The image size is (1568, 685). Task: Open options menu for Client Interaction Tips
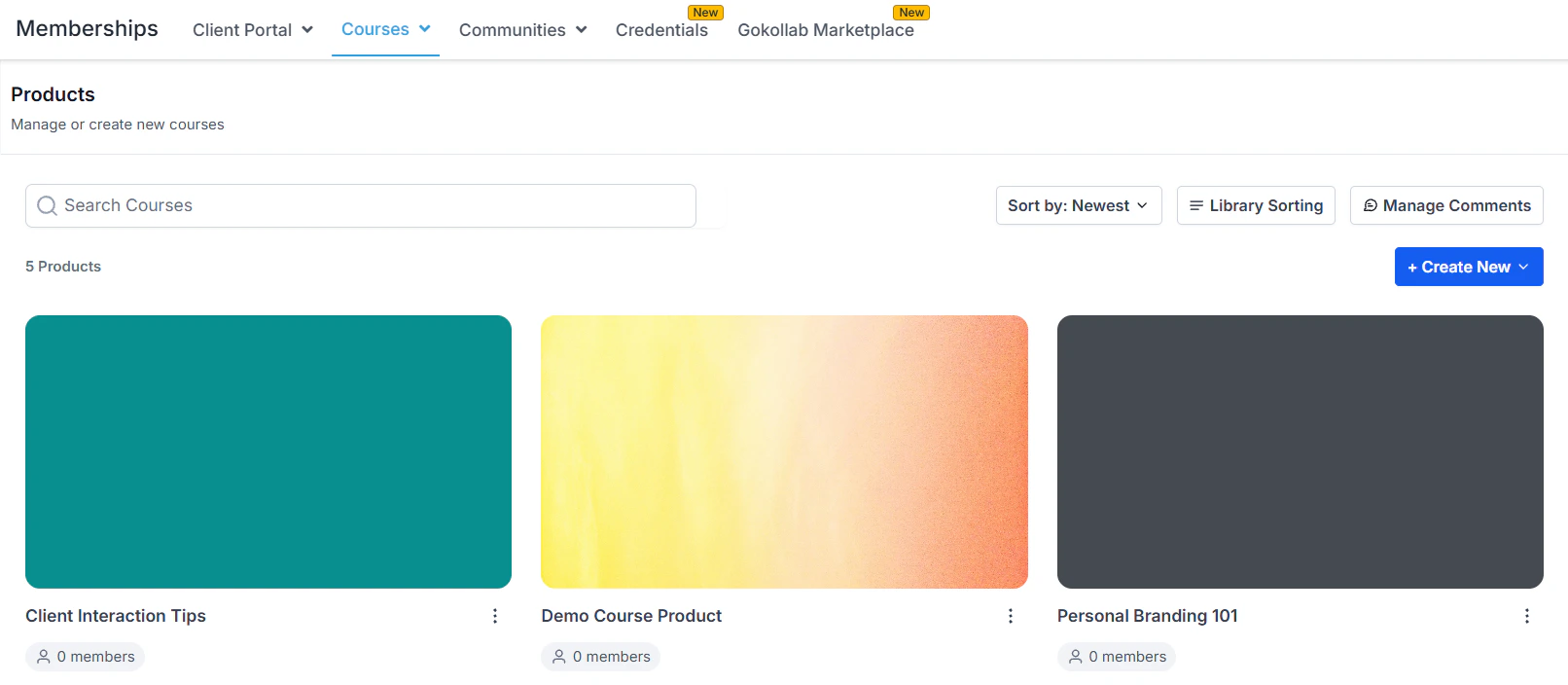click(x=495, y=616)
